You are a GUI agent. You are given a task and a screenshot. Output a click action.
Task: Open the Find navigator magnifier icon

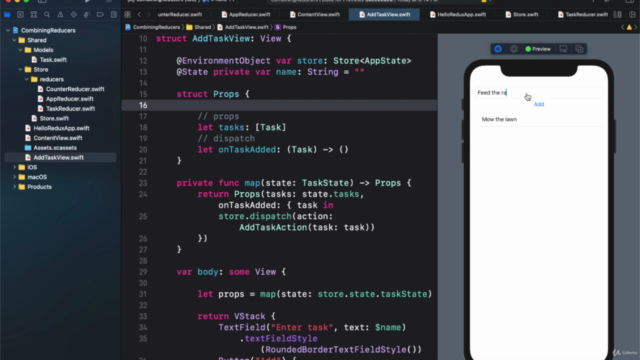point(47,15)
